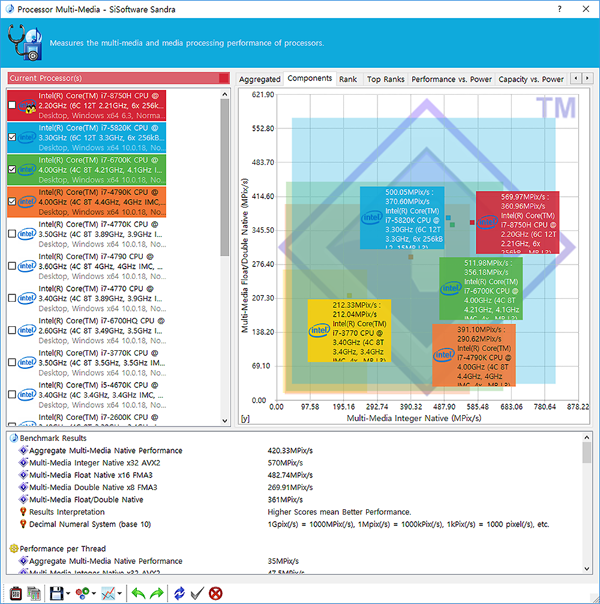
Task: Select the green i7-6700K chart label box
Action: pos(481,289)
